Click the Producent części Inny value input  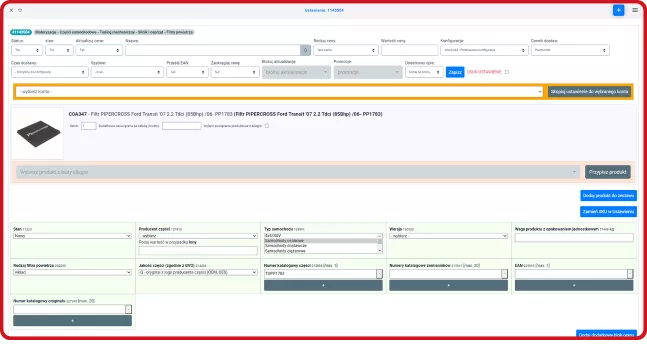tap(198, 251)
